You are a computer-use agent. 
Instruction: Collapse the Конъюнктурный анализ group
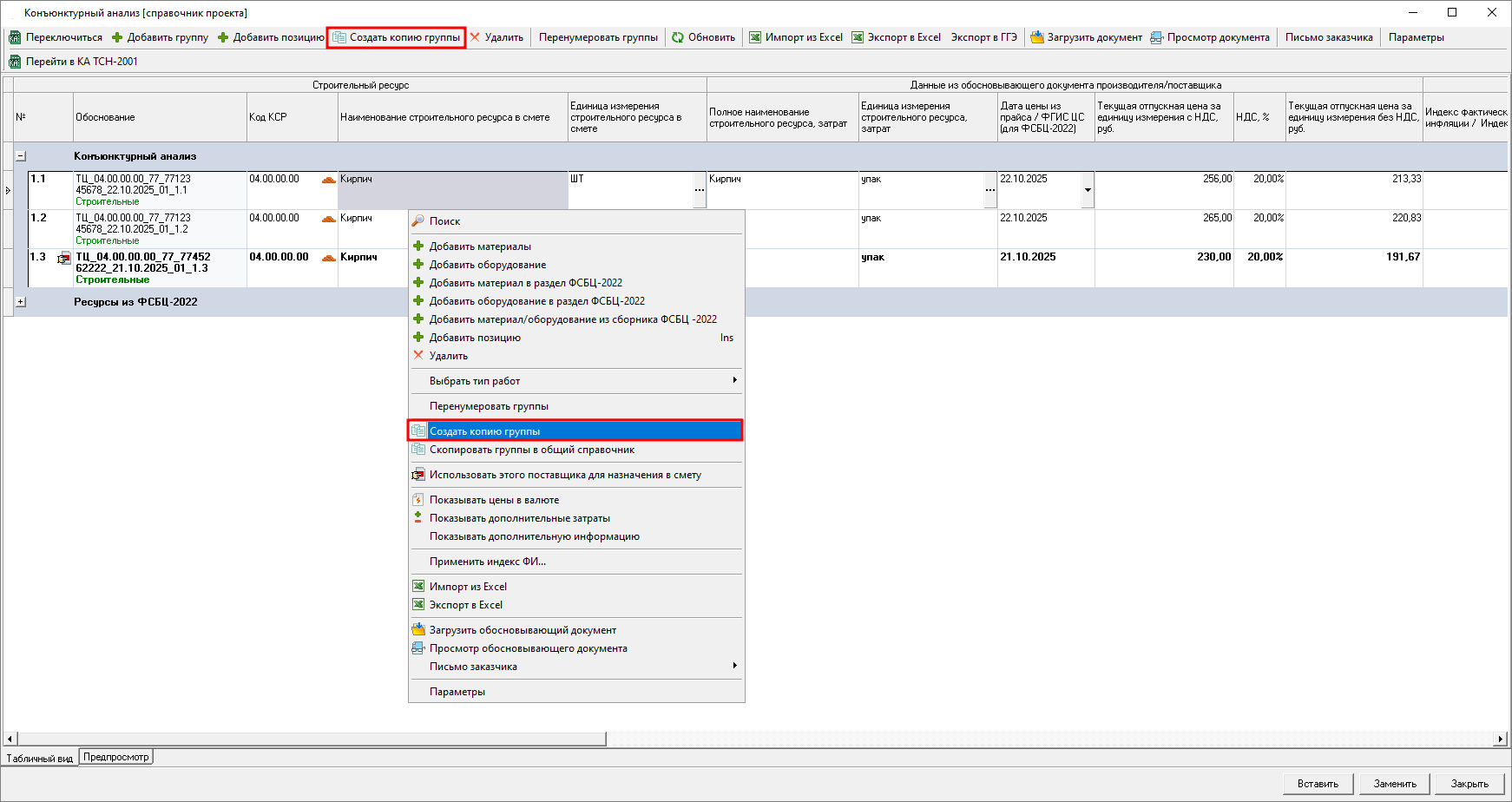click(x=21, y=156)
